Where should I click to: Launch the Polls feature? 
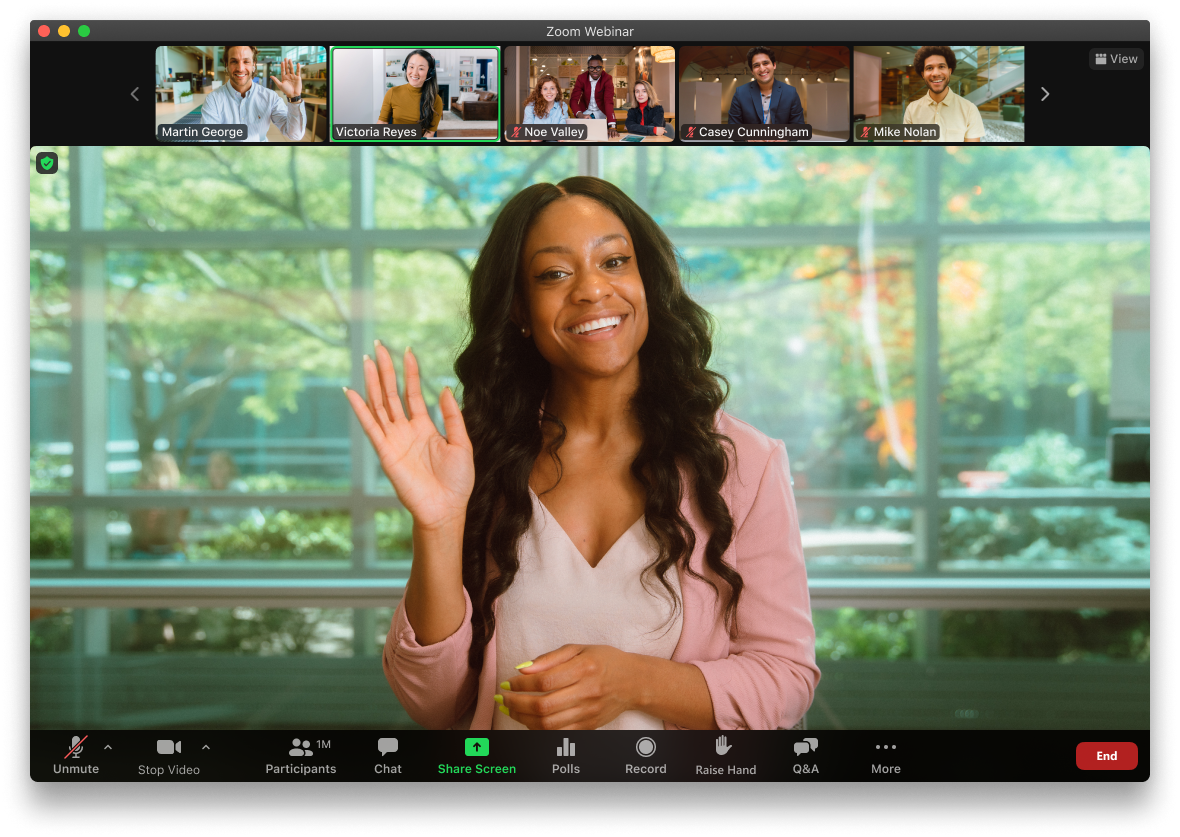(565, 755)
